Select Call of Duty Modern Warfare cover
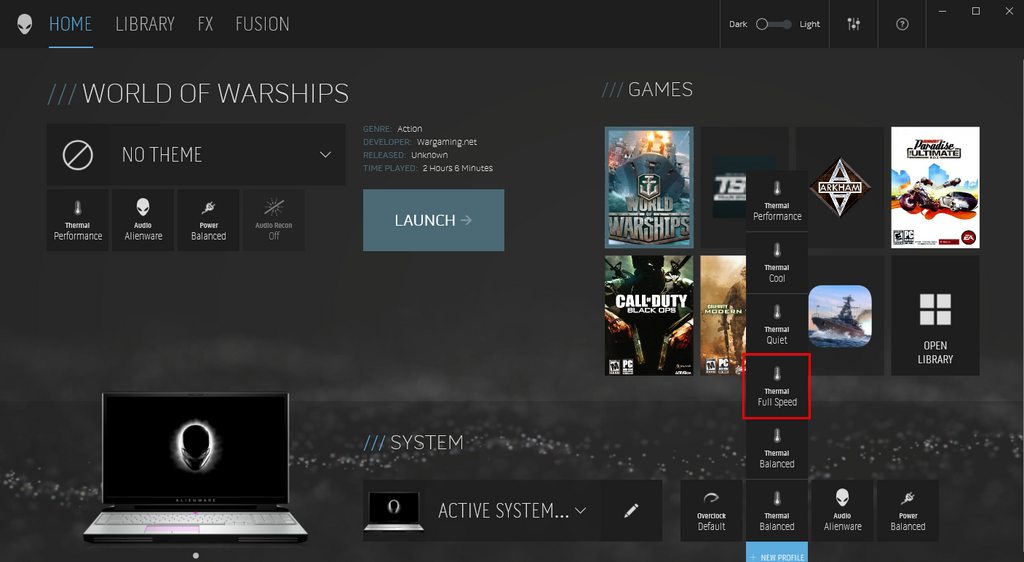The width and height of the screenshot is (1024, 562). (723, 315)
